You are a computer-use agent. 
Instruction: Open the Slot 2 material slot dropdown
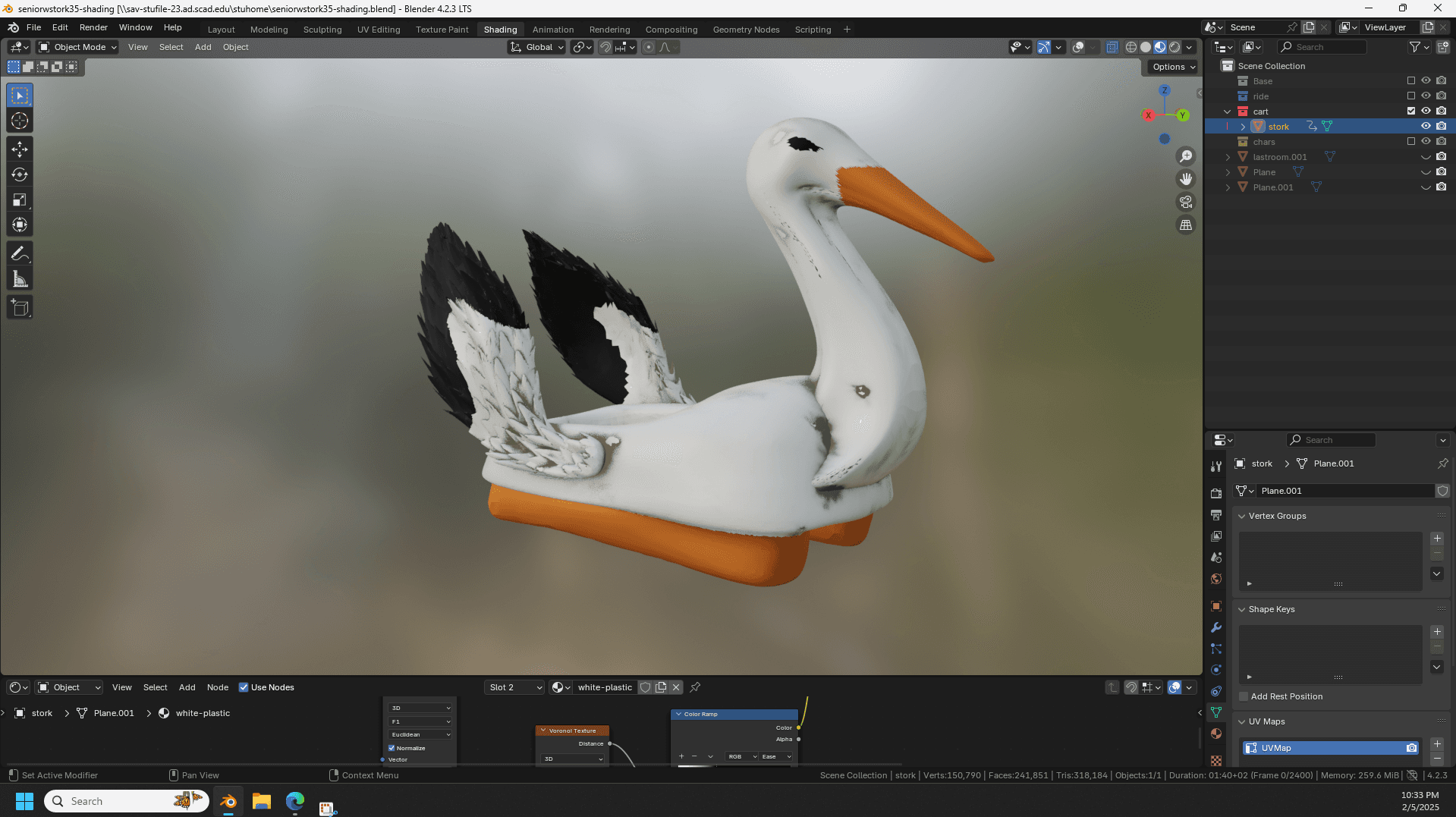[515, 687]
